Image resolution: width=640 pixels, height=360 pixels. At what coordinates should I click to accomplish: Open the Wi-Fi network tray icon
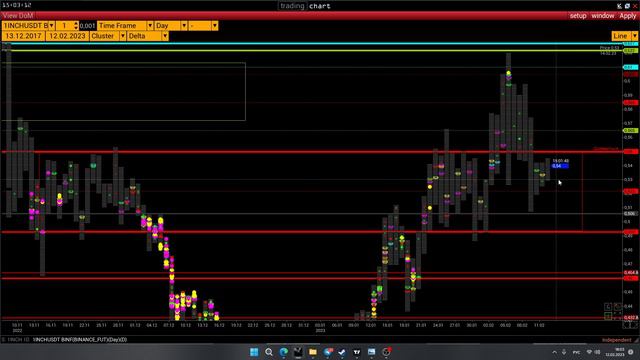pos(589,352)
